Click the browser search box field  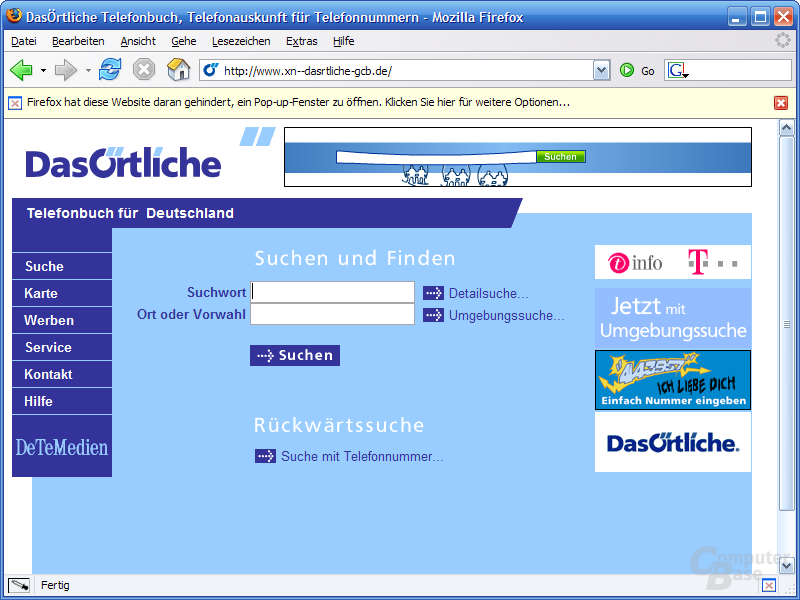click(x=740, y=70)
